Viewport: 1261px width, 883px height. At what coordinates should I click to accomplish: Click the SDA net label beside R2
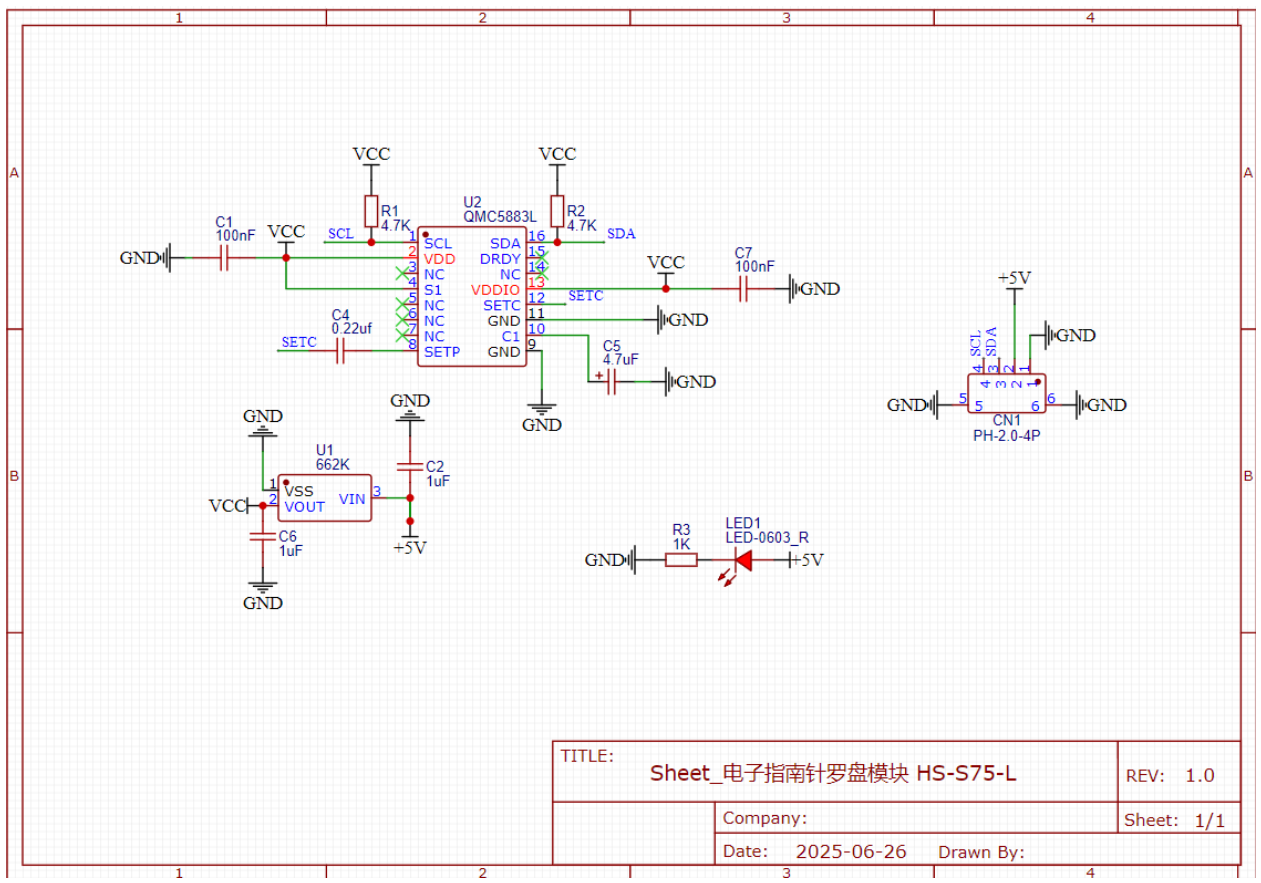(620, 234)
